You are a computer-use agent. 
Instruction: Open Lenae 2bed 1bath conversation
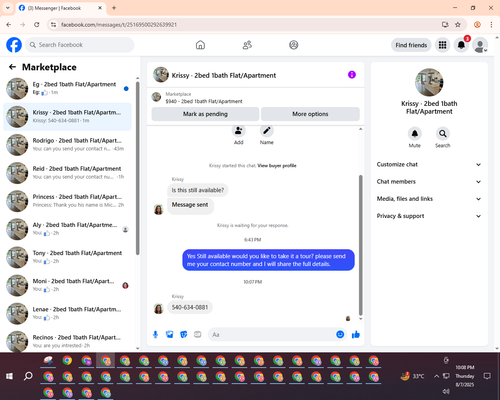67,313
